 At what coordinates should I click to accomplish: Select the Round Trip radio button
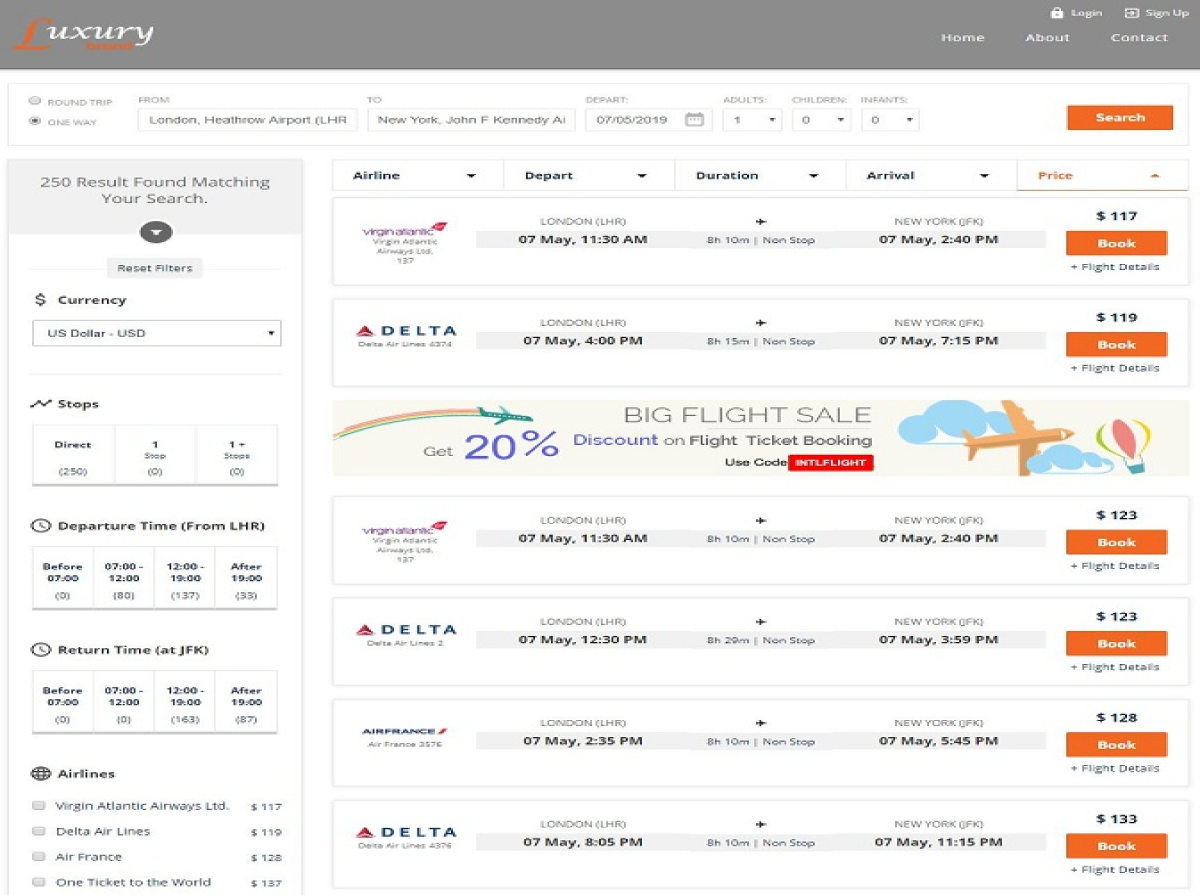pyautogui.click(x=35, y=101)
